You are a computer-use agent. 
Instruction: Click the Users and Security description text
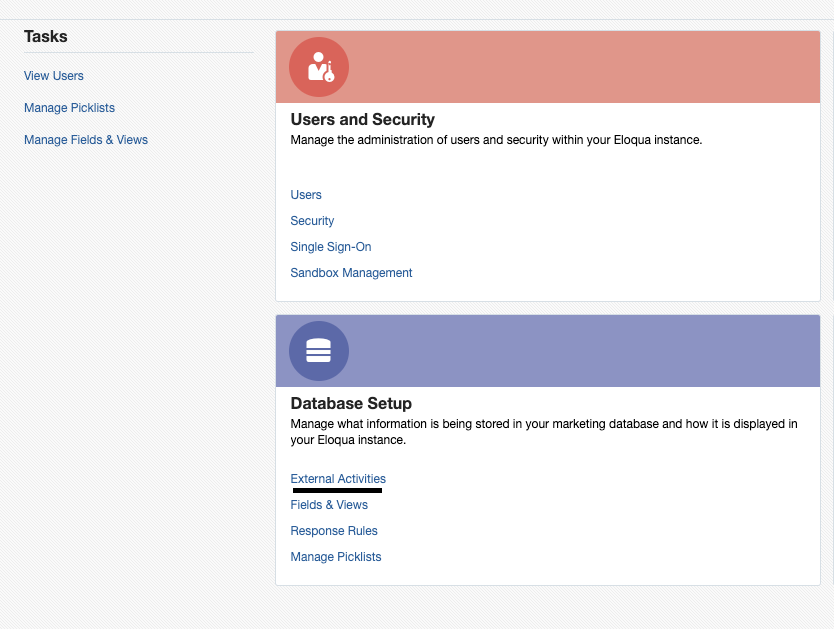pos(496,140)
